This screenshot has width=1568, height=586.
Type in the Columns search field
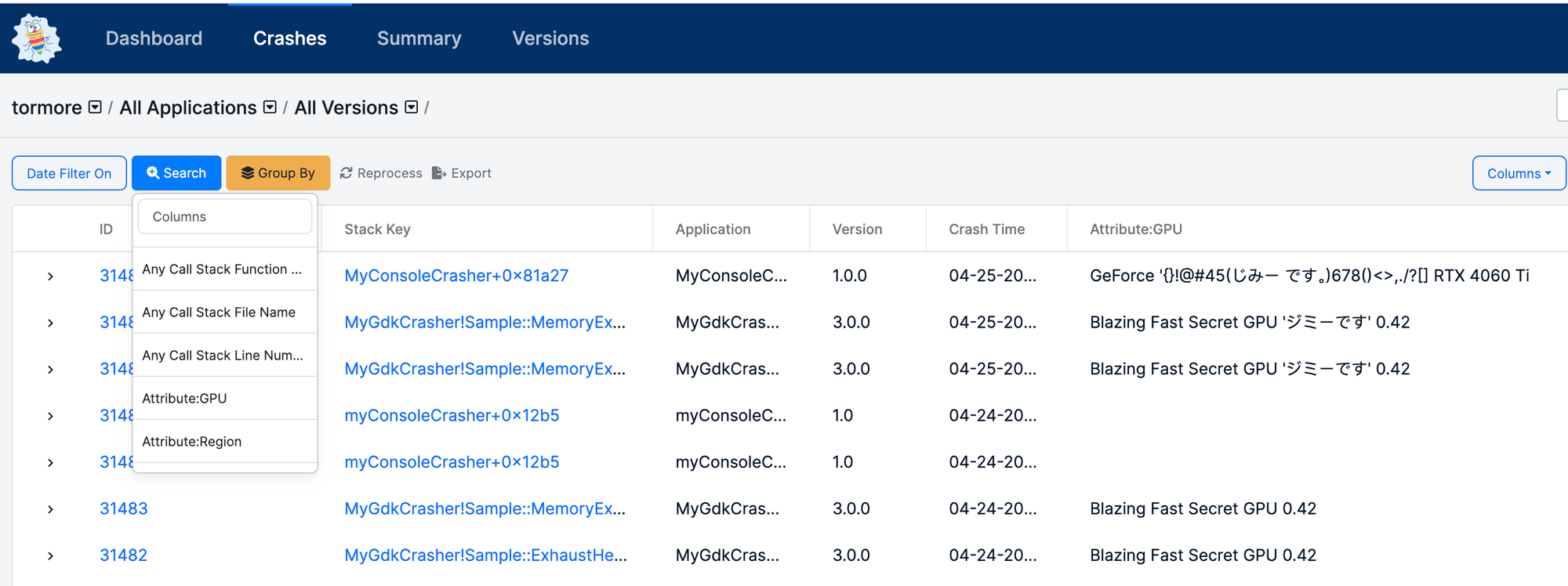(225, 217)
